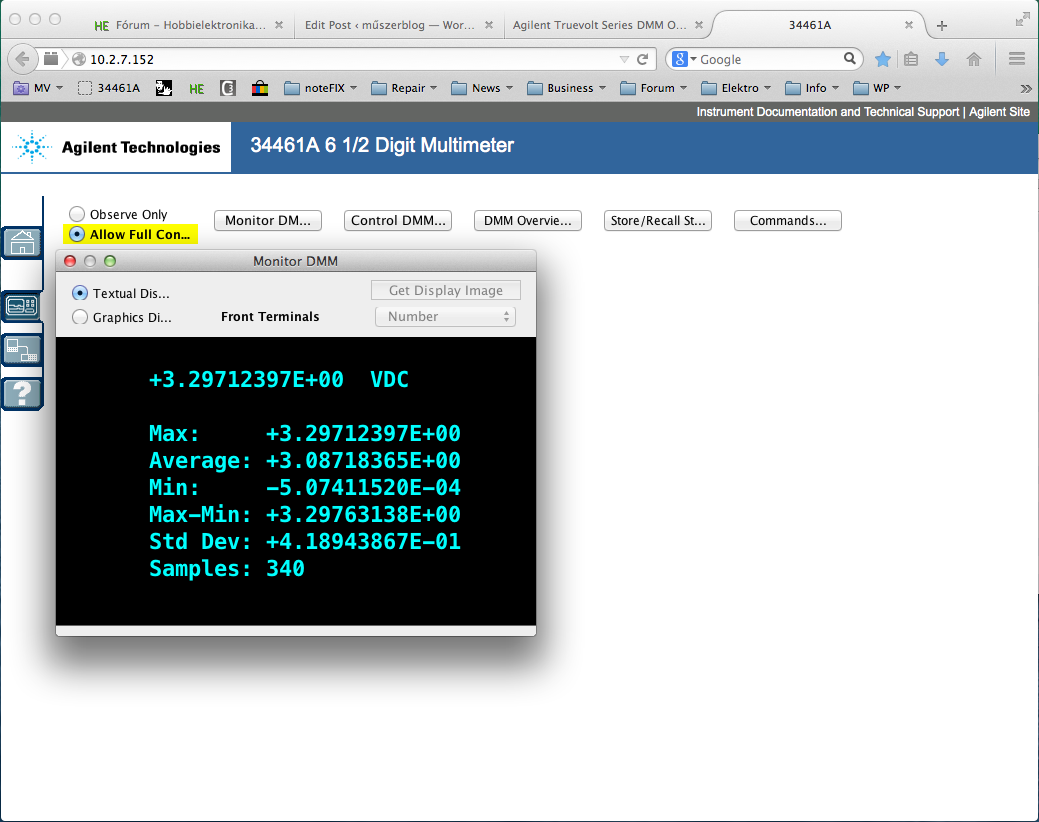Follow the Instrument Documentation and Technical Support link
The width and height of the screenshot is (1039, 822).
[827, 112]
